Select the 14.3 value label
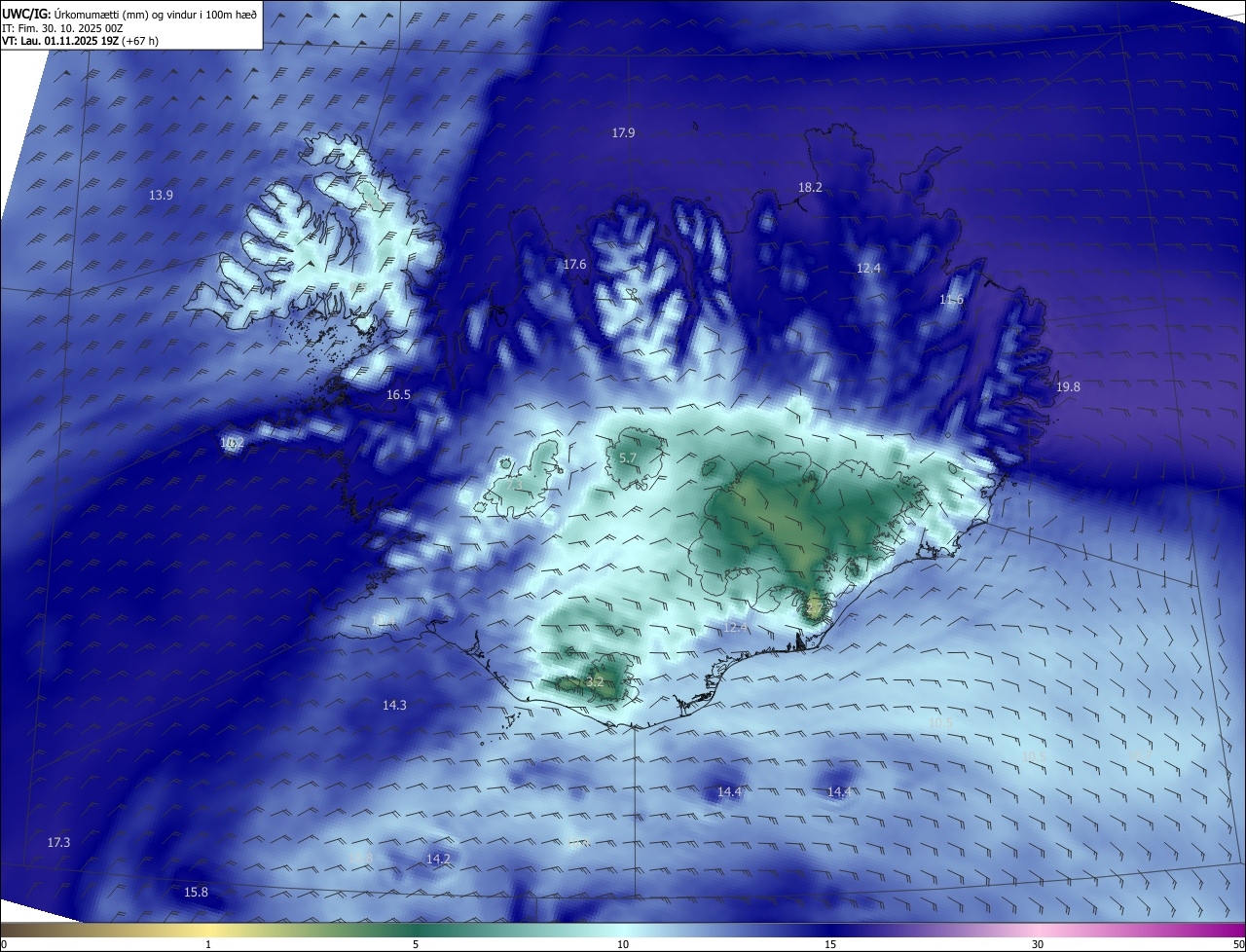The height and width of the screenshot is (952, 1246). pos(394,705)
